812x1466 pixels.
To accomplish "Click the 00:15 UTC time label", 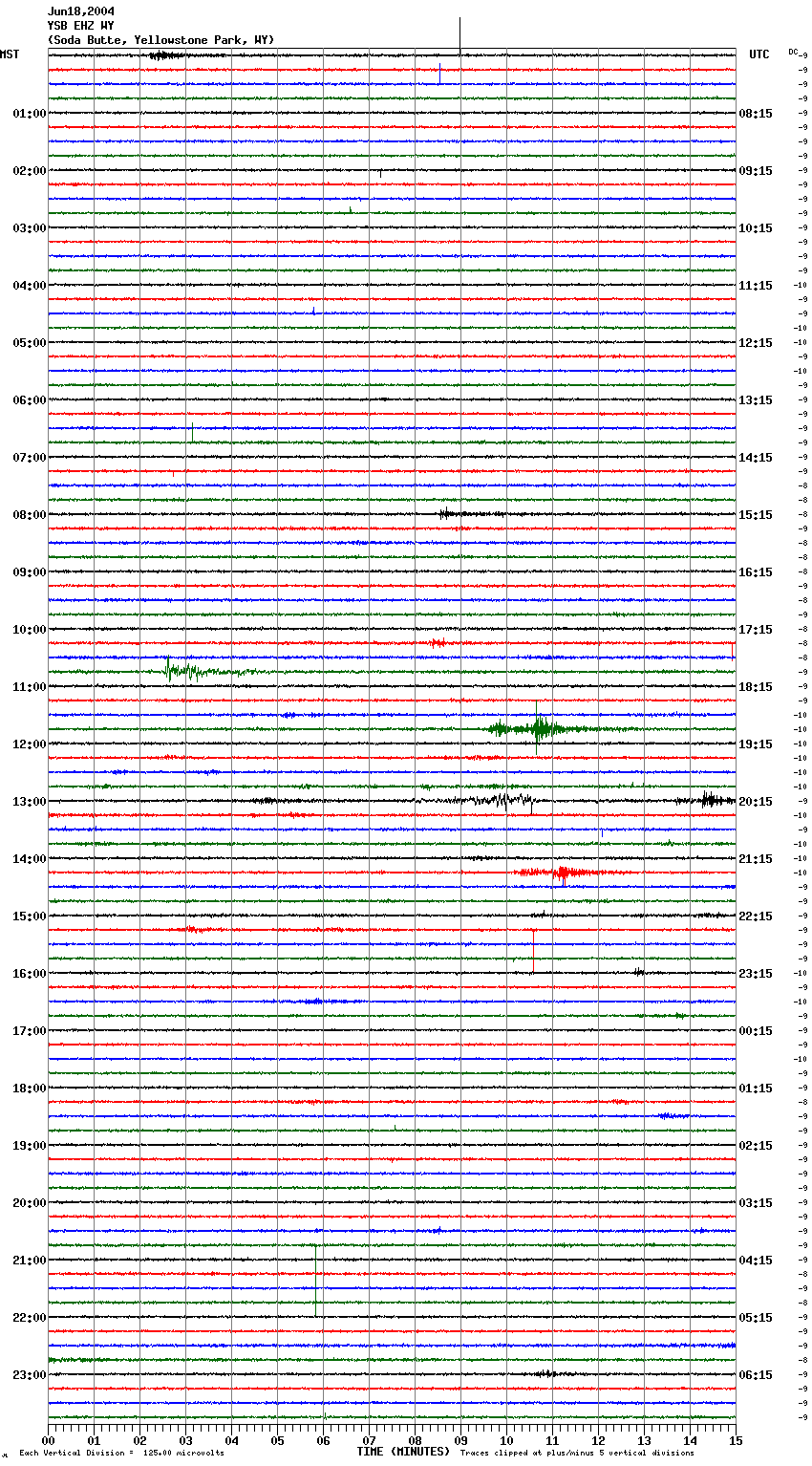I will [x=756, y=1031].
